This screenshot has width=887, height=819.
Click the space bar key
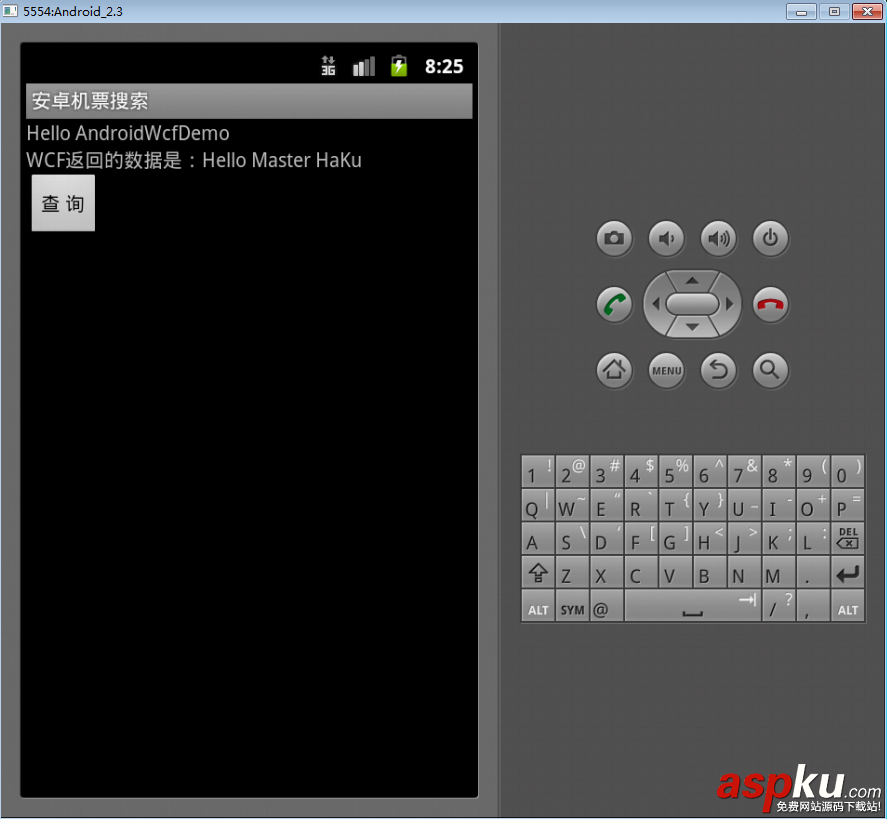(692, 606)
